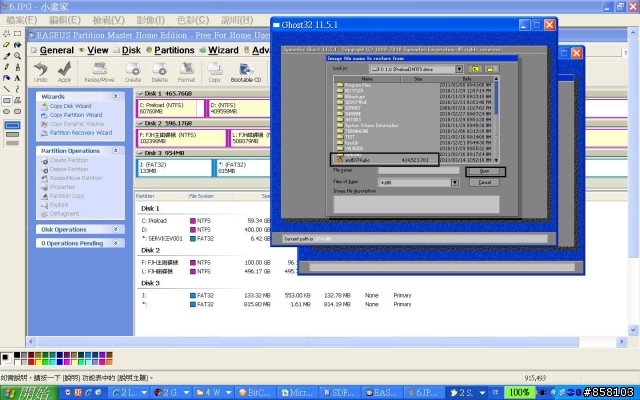
Task: Click the Resize/Move icon in EASEUS toolbar
Action: [99, 72]
